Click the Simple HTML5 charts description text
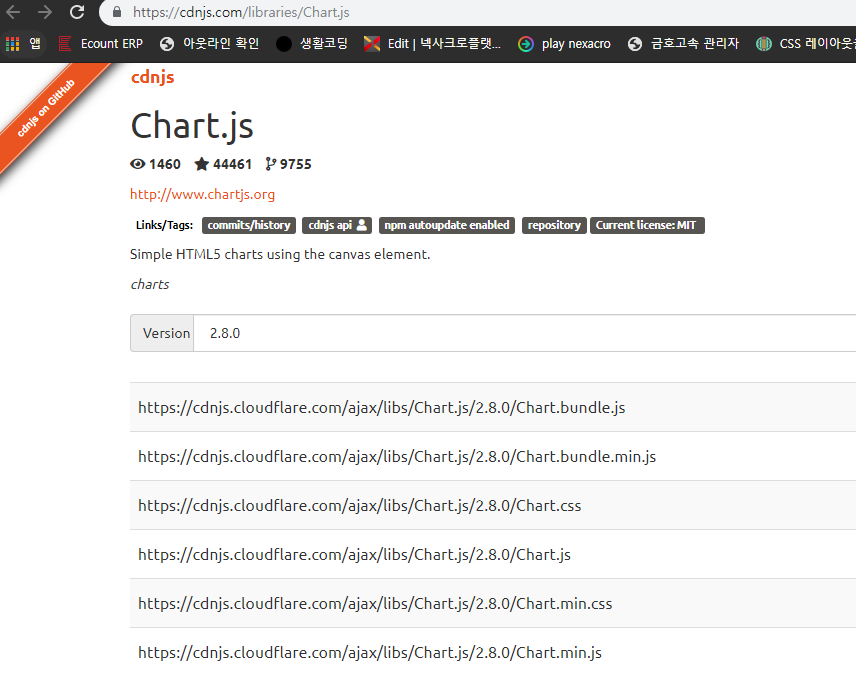The width and height of the screenshot is (856, 681). pos(280,254)
